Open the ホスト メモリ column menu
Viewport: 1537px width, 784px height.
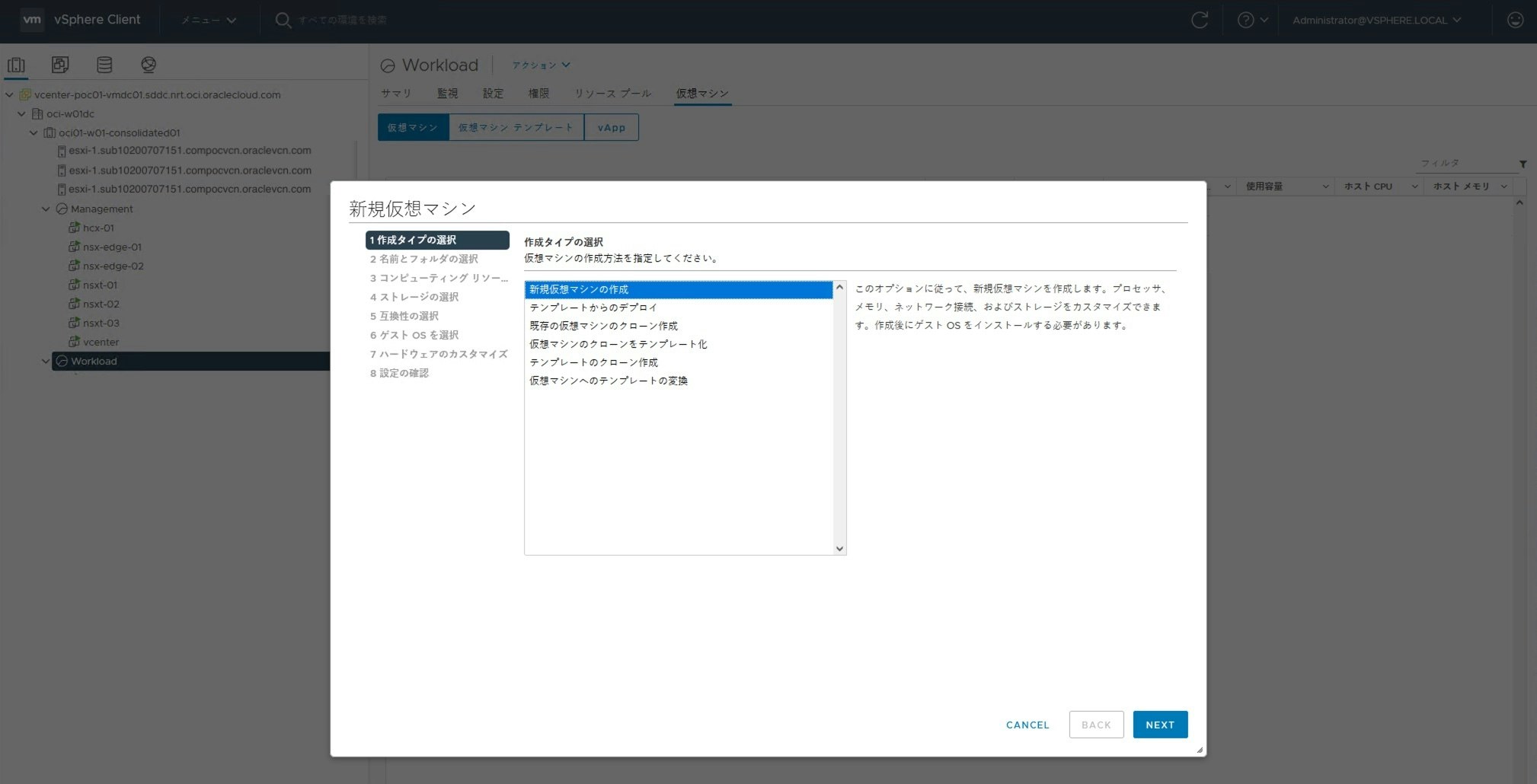pyautogui.click(x=1504, y=186)
